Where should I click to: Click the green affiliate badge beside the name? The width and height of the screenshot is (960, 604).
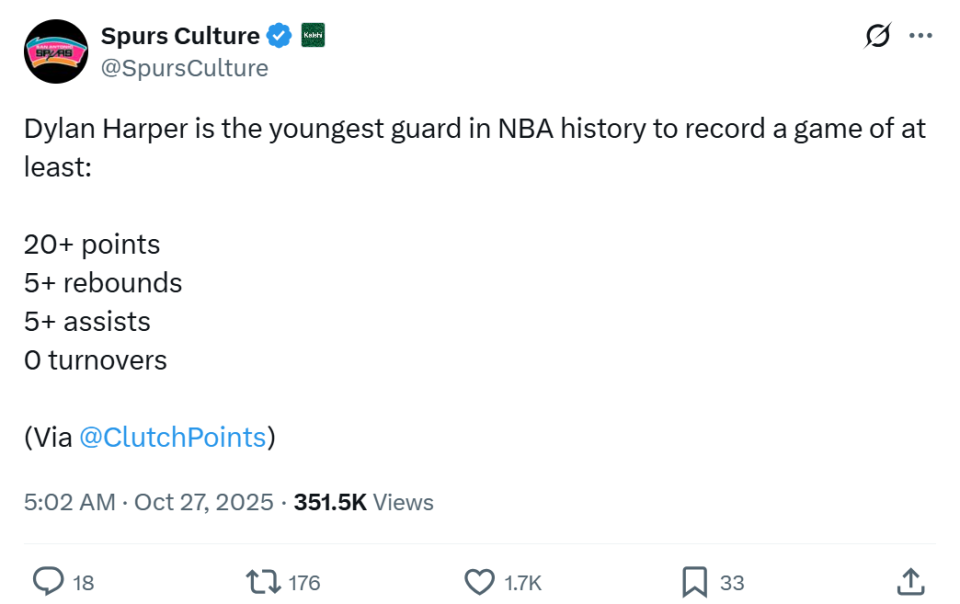[313, 36]
